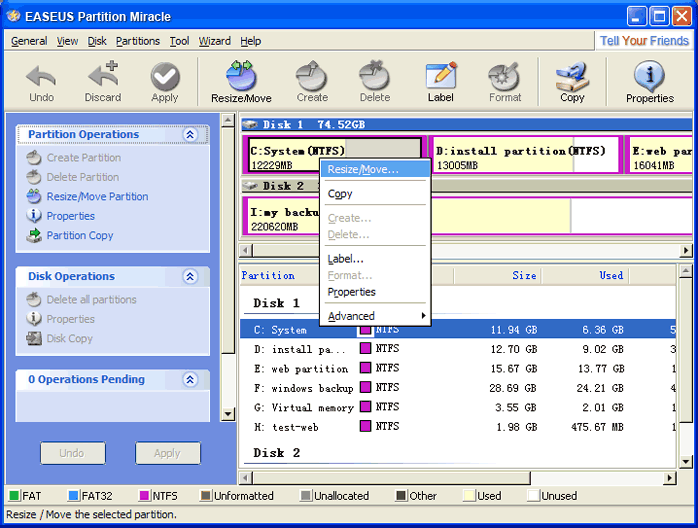
Task: Click Resize/Move Partition sidebar link
Action: point(97,197)
